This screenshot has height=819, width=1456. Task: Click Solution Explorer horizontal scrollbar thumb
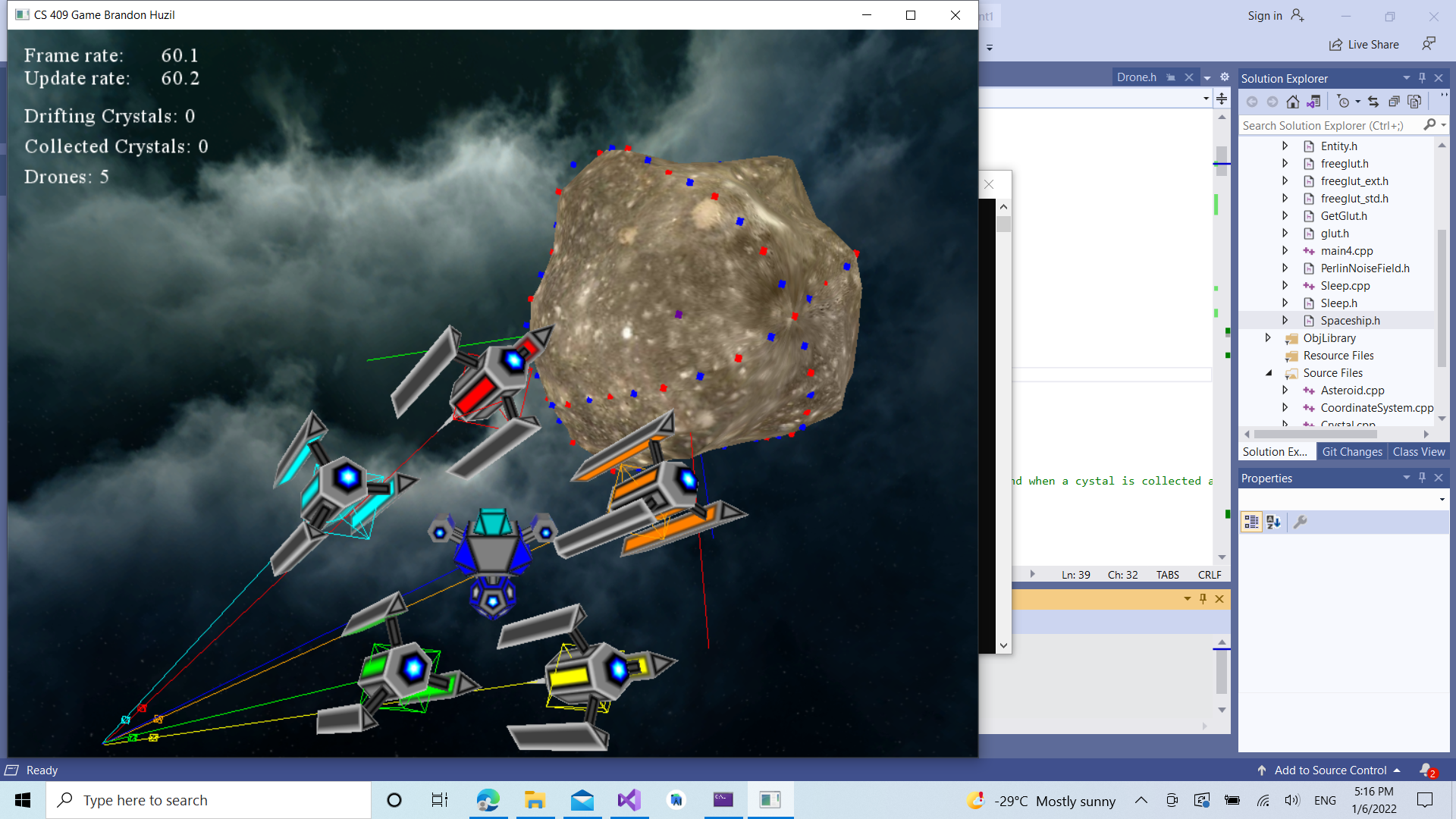[x=1315, y=435]
